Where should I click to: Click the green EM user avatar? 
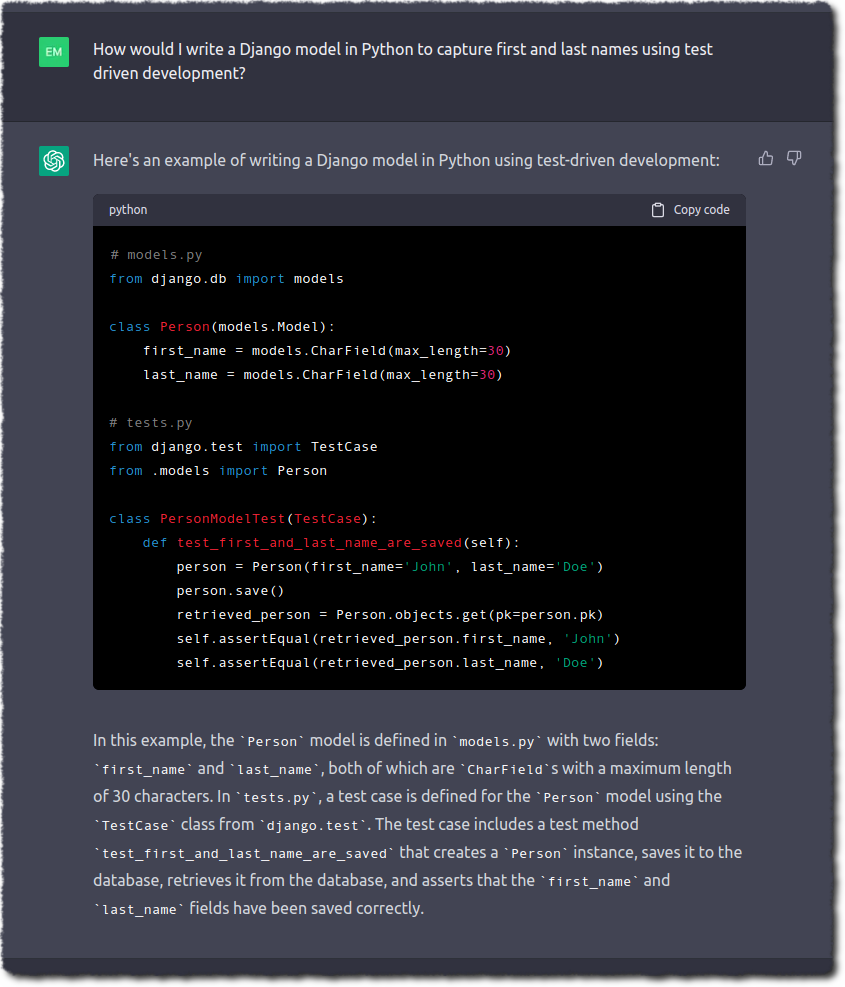tap(54, 52)
